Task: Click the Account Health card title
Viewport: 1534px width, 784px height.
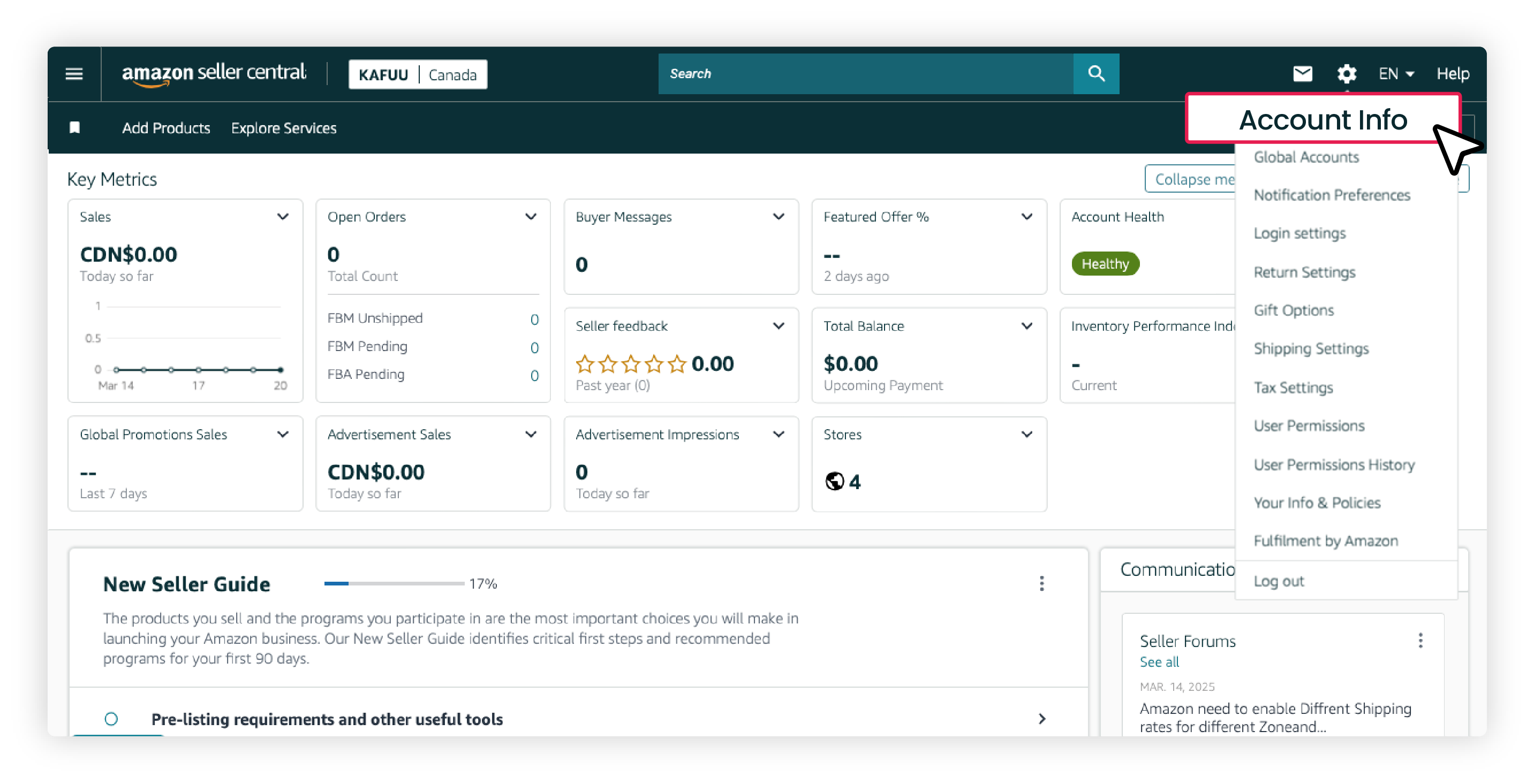Action: [1117, 217]
